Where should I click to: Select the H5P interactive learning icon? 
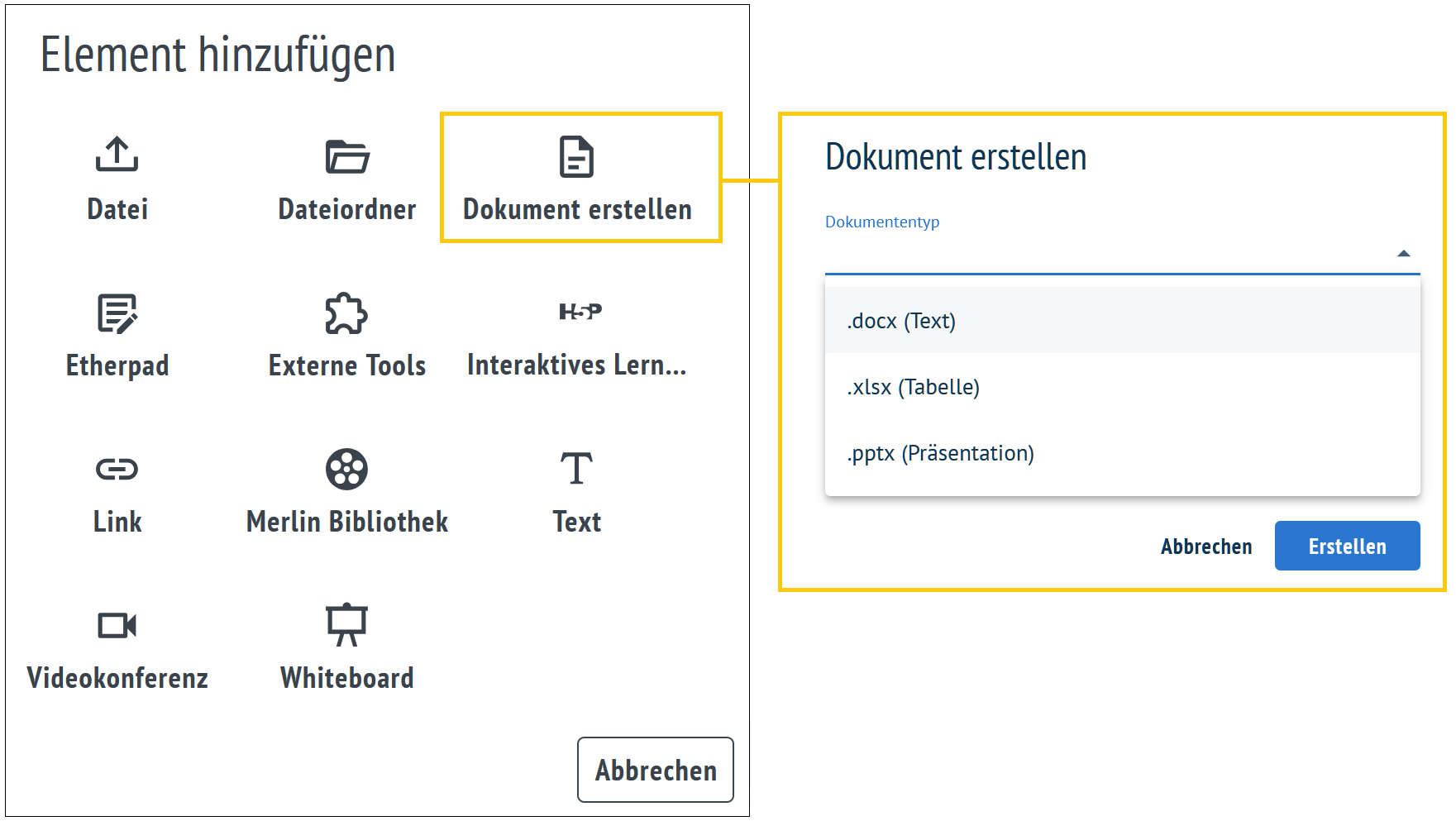(x=580, y=312)
